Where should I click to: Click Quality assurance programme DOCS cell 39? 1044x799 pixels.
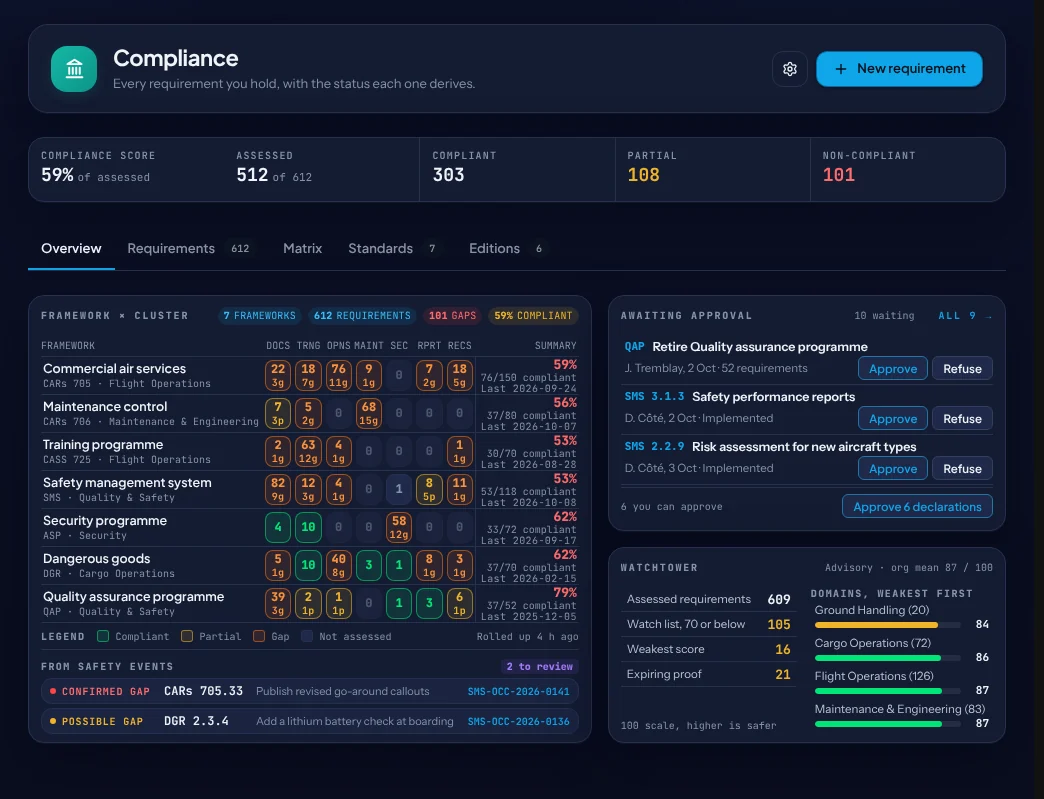point(278,603)
